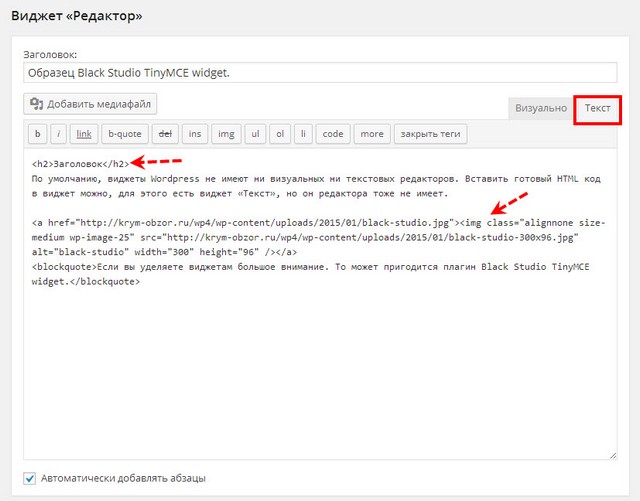Image resolution: width=640 pixels, height=501 pixels.
Task: Wrap selection with code button
Action: click(x=333, y=134)
